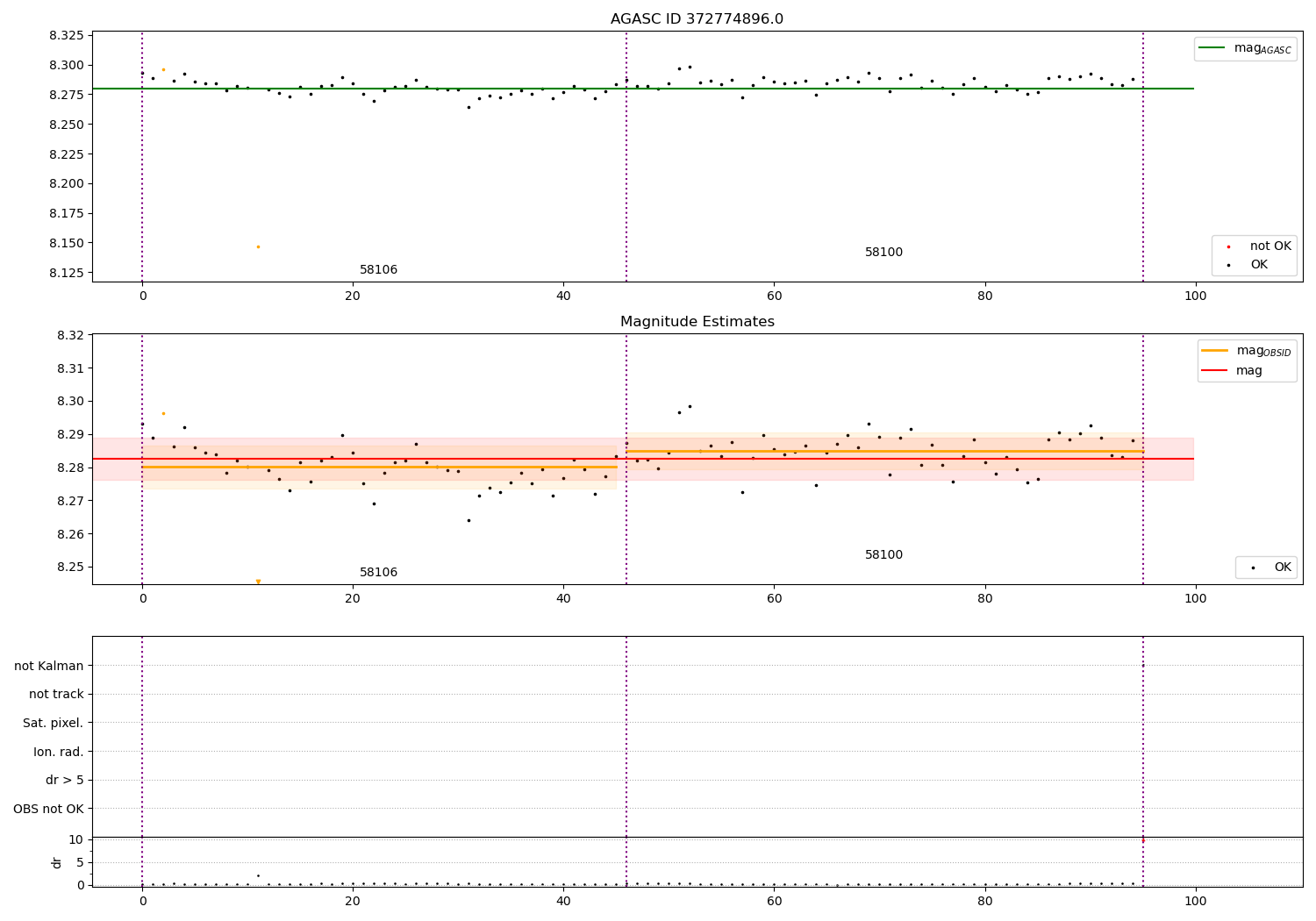This screenshot has width=1316, height=921.
Task: Click the "8.28" y-axis tick label
Action: (70, 468)
